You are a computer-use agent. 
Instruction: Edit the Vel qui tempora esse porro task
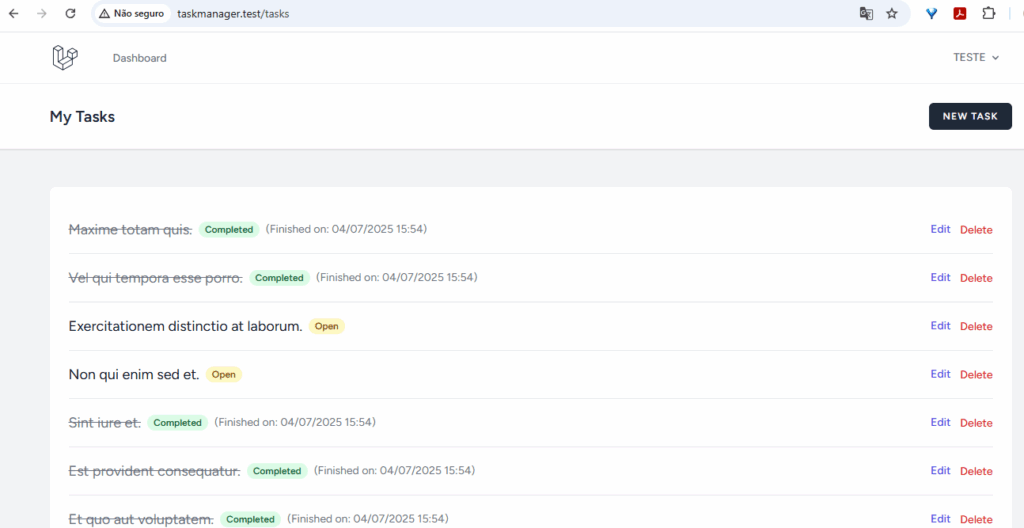tap(940, 278)
